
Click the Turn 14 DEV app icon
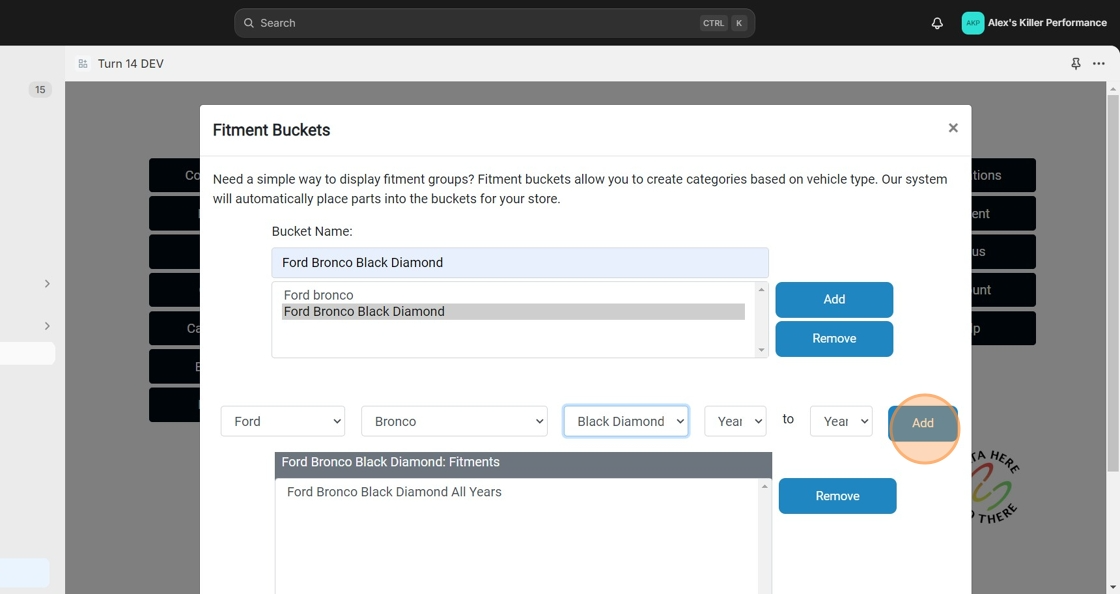tap(83, 64)
